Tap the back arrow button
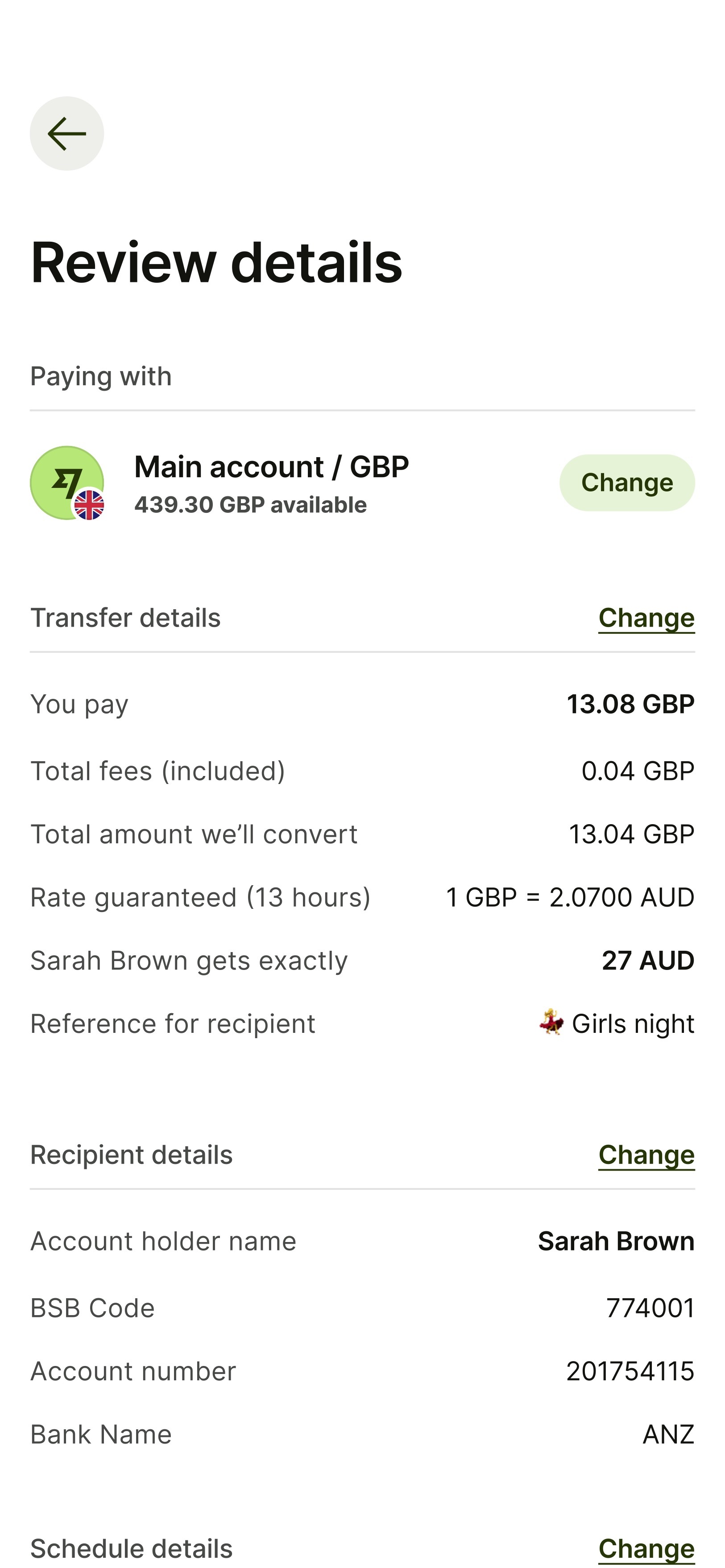This screenshot has height=1568, width=725. click(66, 133)
